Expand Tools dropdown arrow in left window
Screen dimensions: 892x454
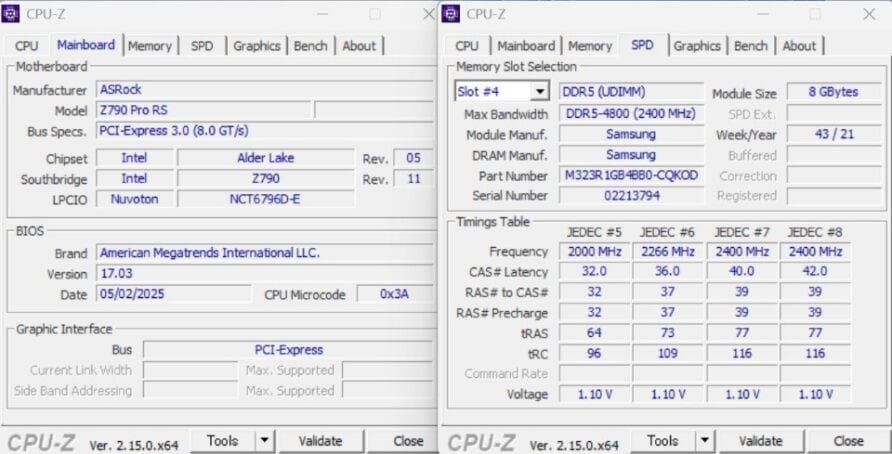click(264, 440)
